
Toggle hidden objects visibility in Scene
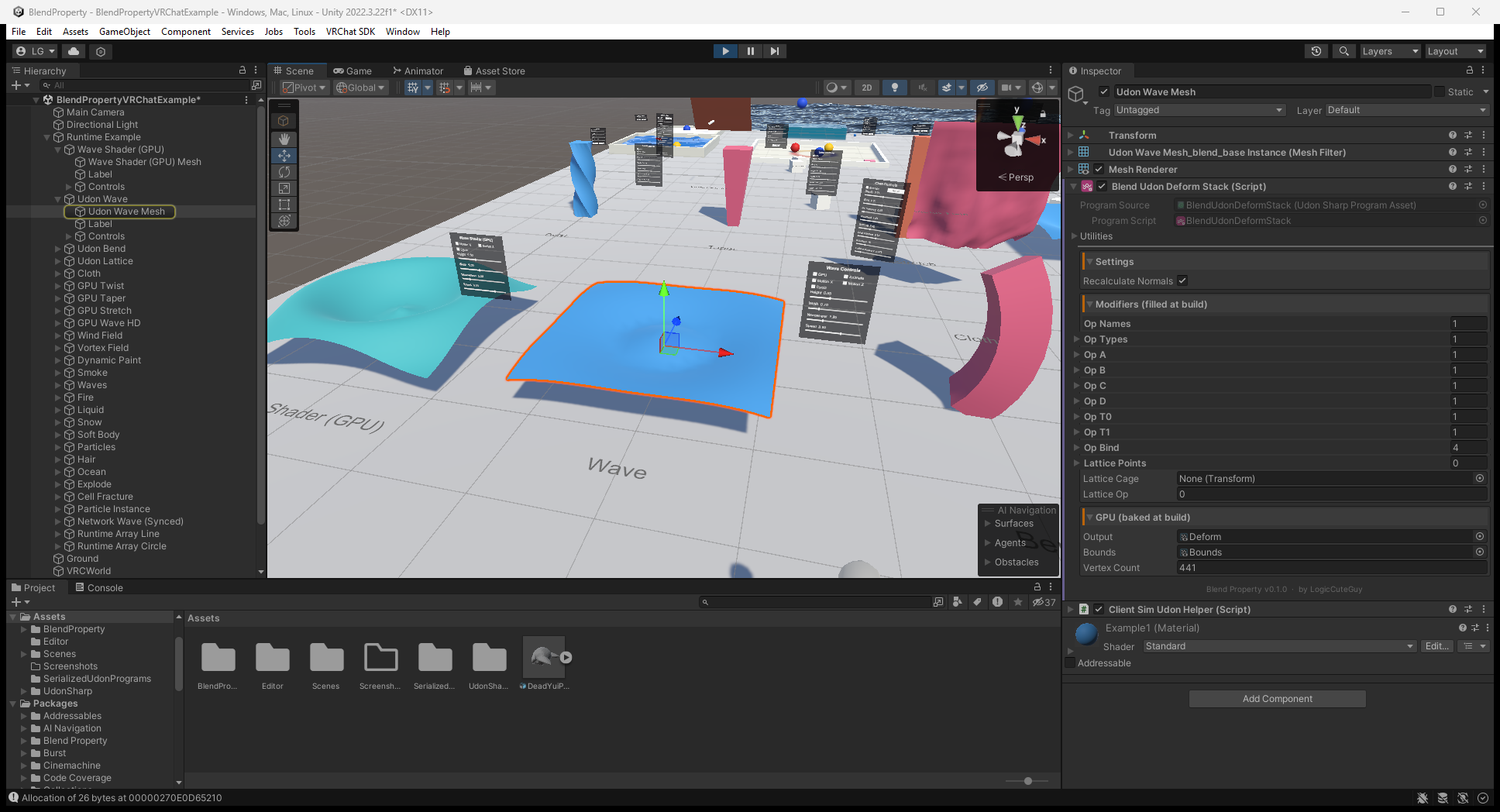pyautogui.click(x=982, y=88)
